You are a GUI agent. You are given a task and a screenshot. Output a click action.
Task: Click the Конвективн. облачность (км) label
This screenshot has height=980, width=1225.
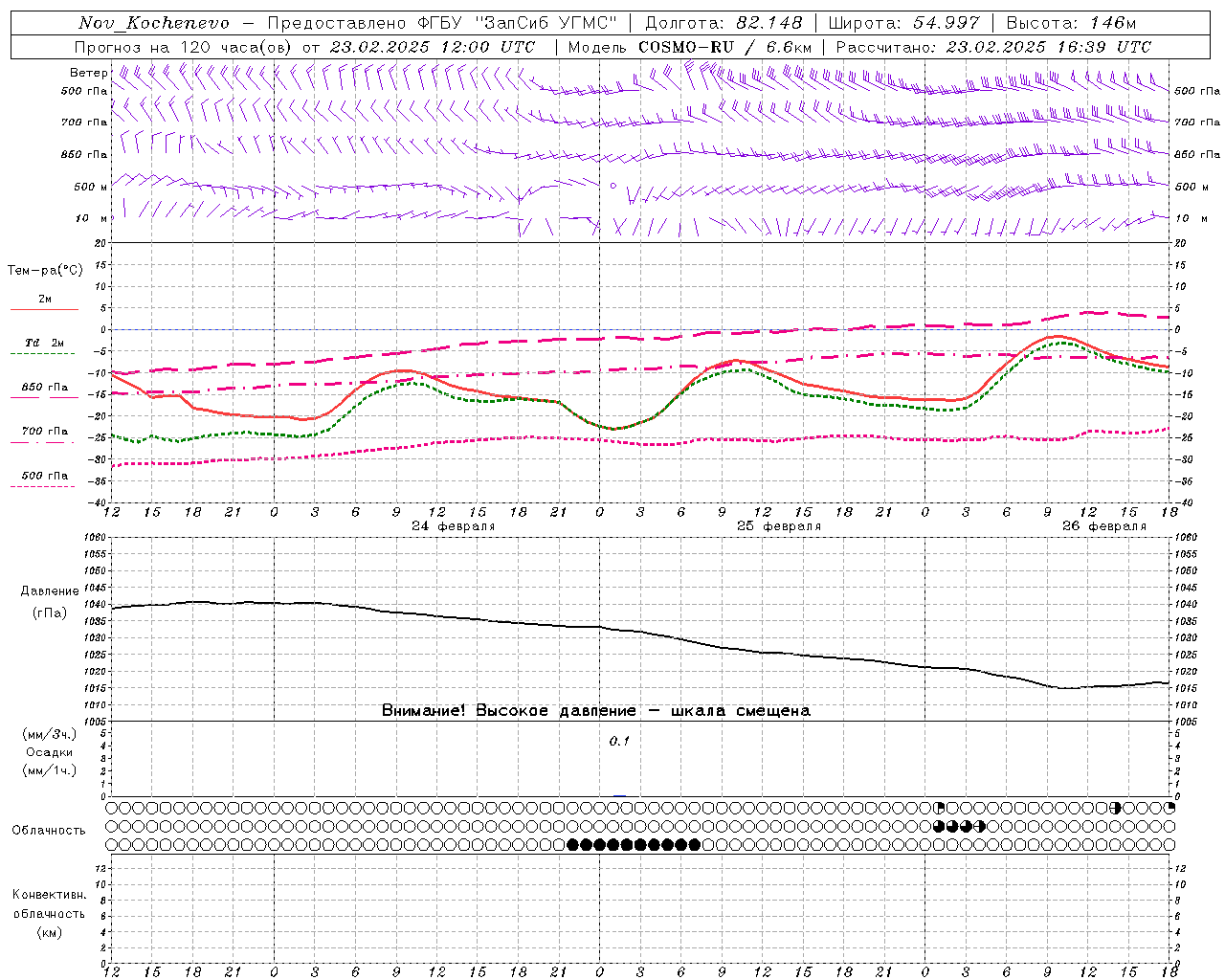(50, 913)
